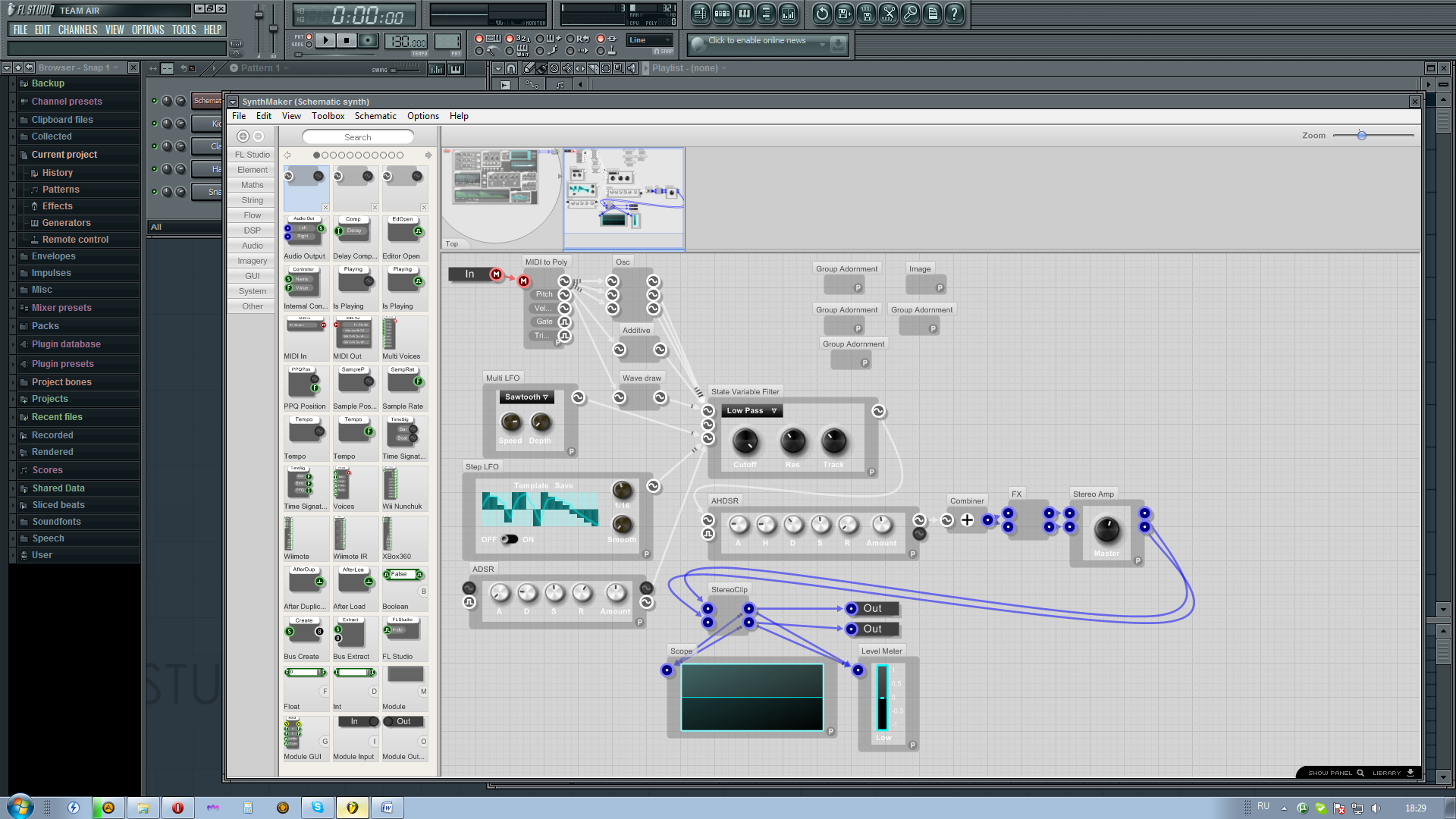Open the Line snap dropdown
Viewport: 1456px width, 819px height.
[x=650, y=40]
